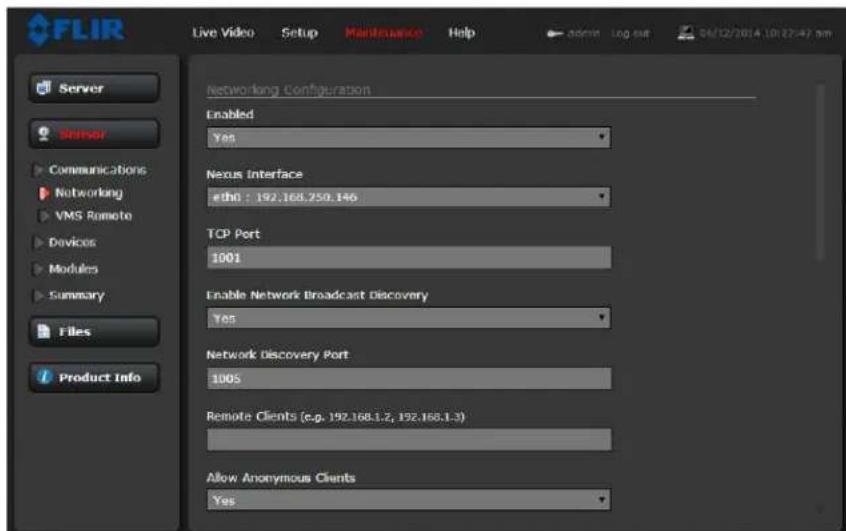Click the 'Enabled' field label
The image size is (846, 531).
pyautogui.click(x=230, y=114)
